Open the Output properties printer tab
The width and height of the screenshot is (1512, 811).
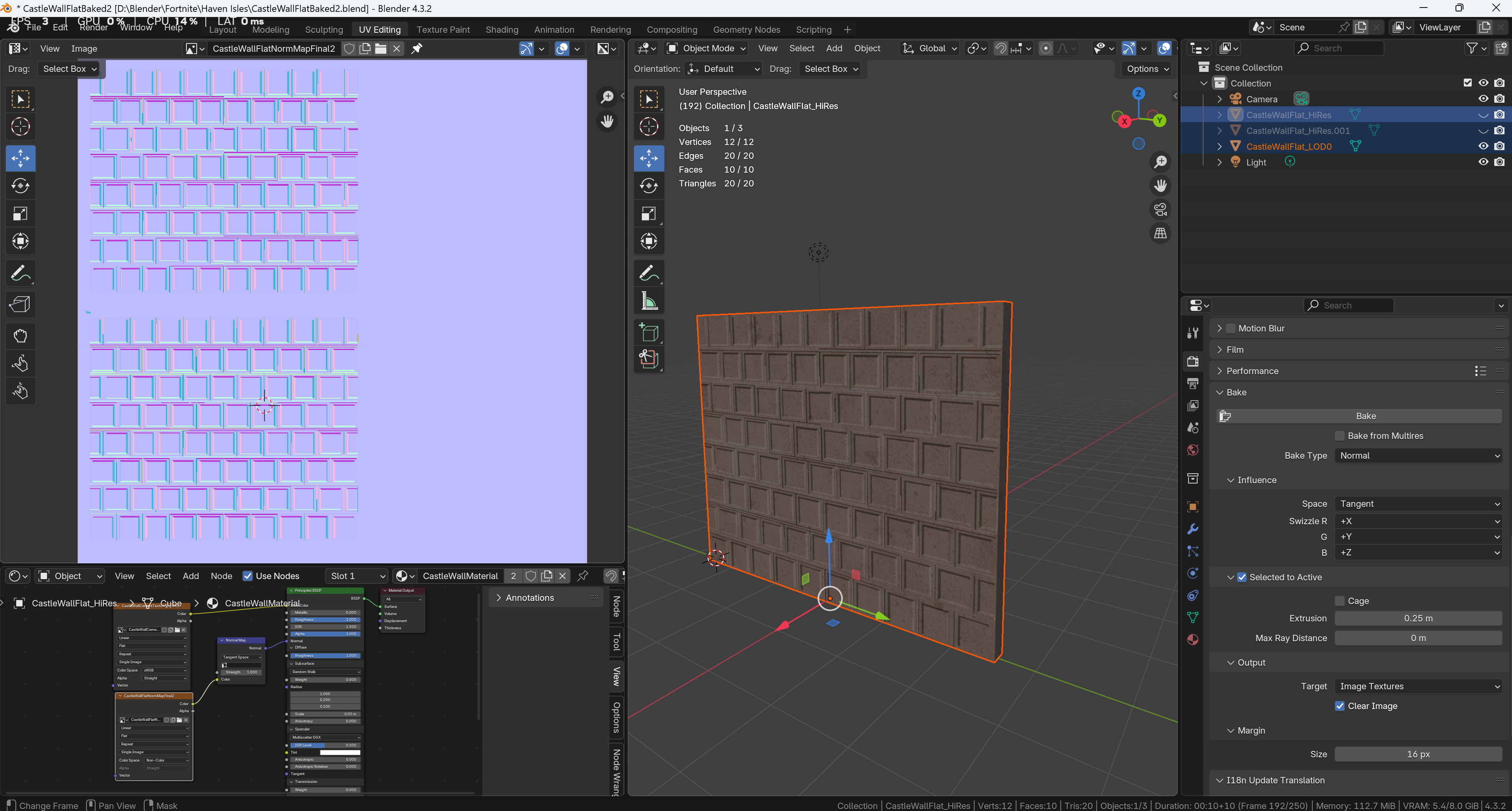[x=1192, y=384]
